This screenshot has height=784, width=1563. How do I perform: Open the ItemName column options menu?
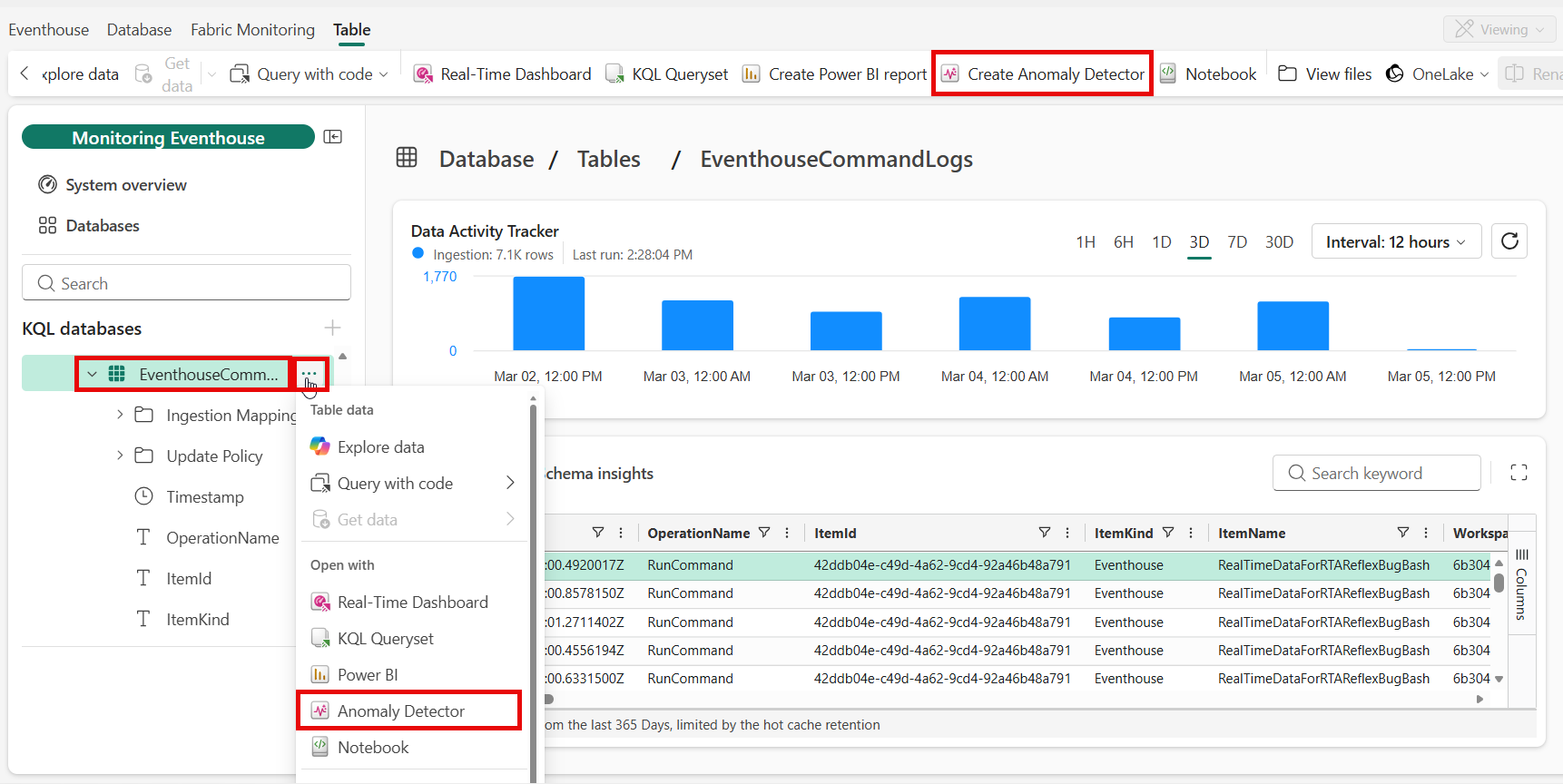coord(1426,533)
